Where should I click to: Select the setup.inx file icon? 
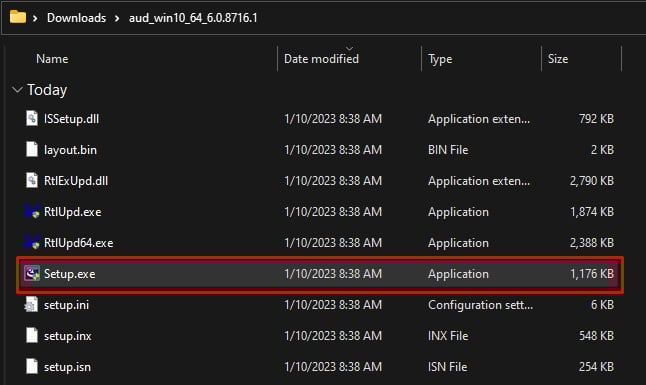pos(32,335)
